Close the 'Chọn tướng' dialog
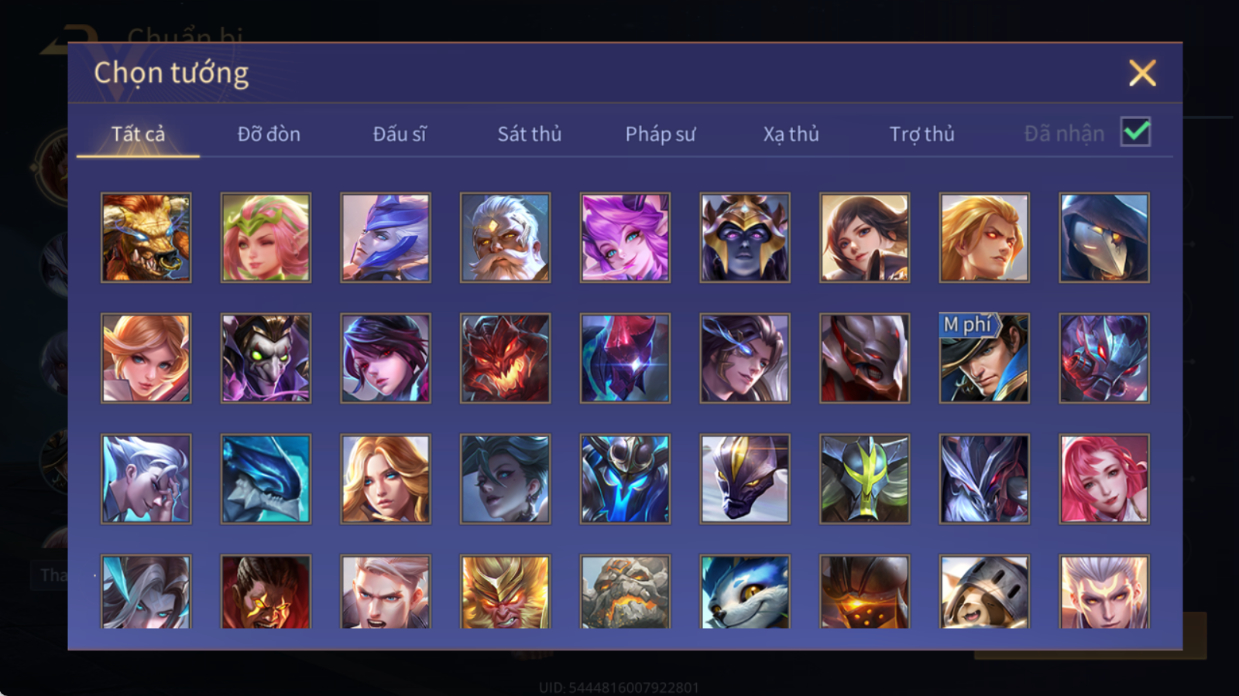This screenshot has height=696, width=1239. click(x=1142, y=73)
